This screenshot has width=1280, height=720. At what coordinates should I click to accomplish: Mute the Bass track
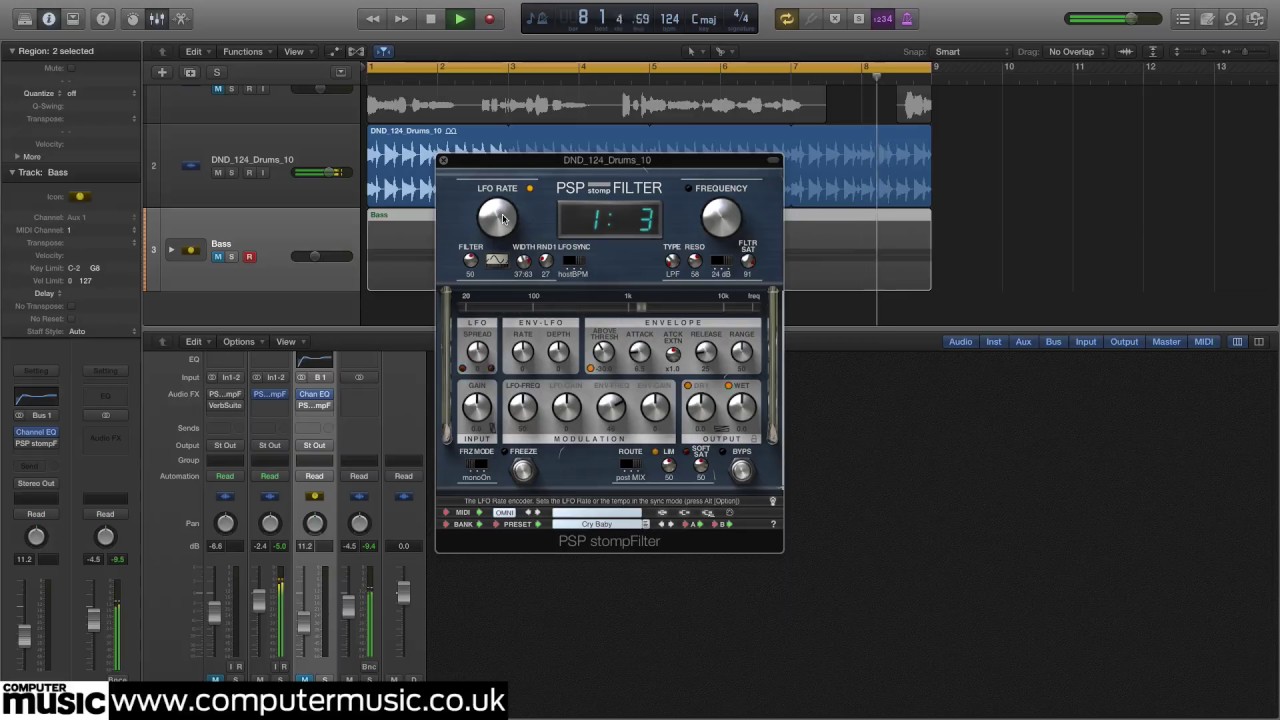click(x=218, y=257)
